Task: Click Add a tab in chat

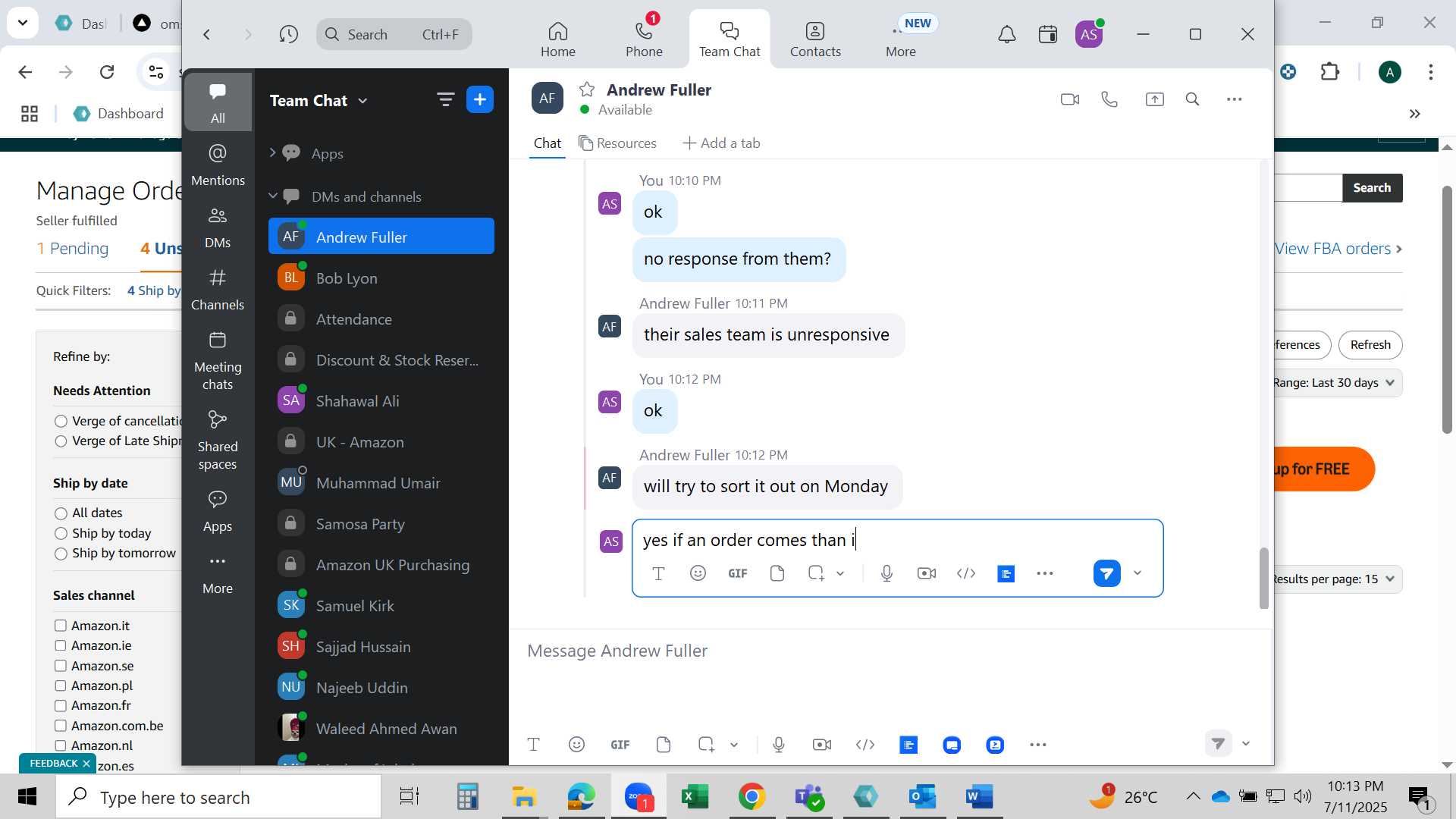Action: click(721, 143)
